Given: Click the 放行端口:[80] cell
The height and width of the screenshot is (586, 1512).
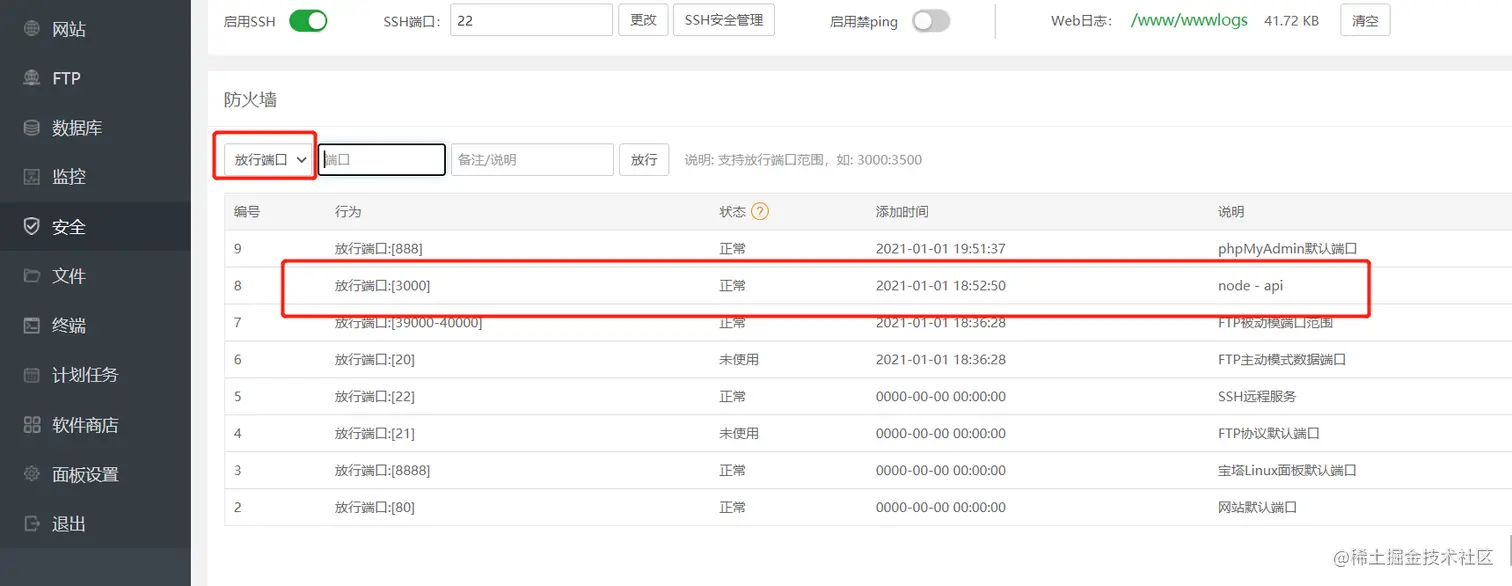Looking at the screenshot, I should click(375, 507).
